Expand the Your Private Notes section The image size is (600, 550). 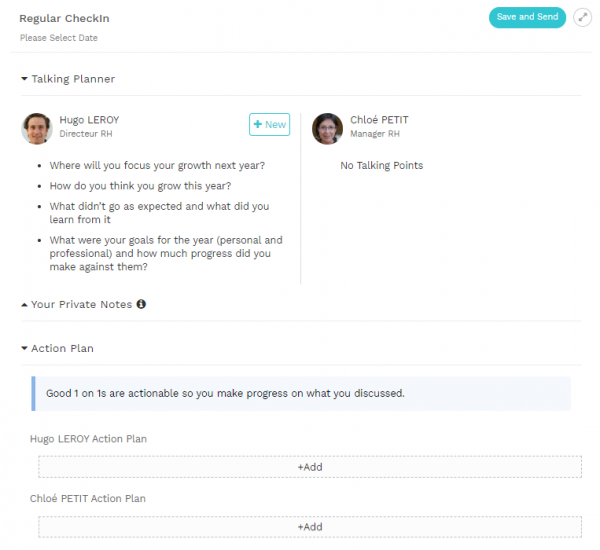(24, 304)
